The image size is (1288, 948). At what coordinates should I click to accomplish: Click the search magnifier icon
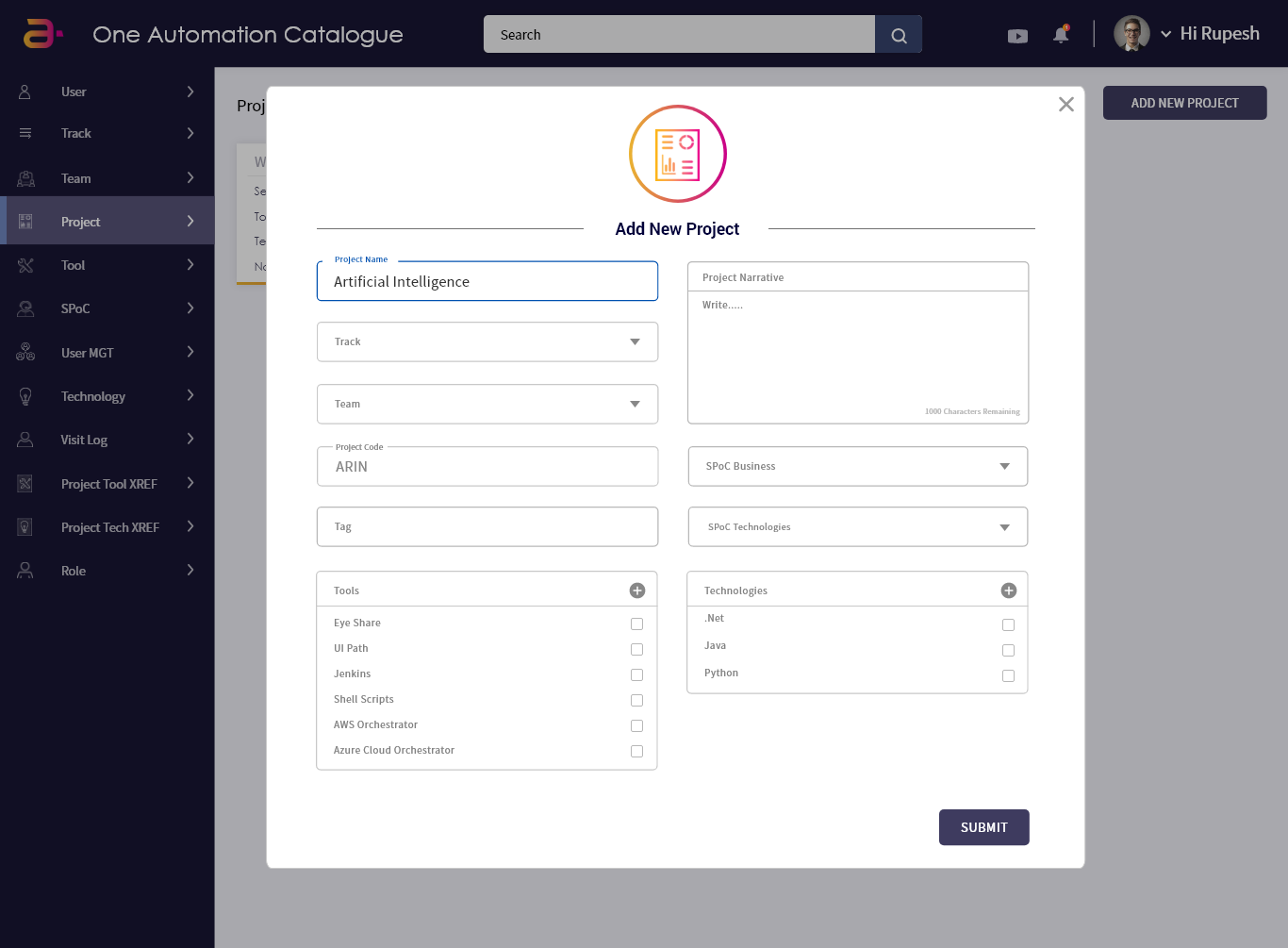898,34
